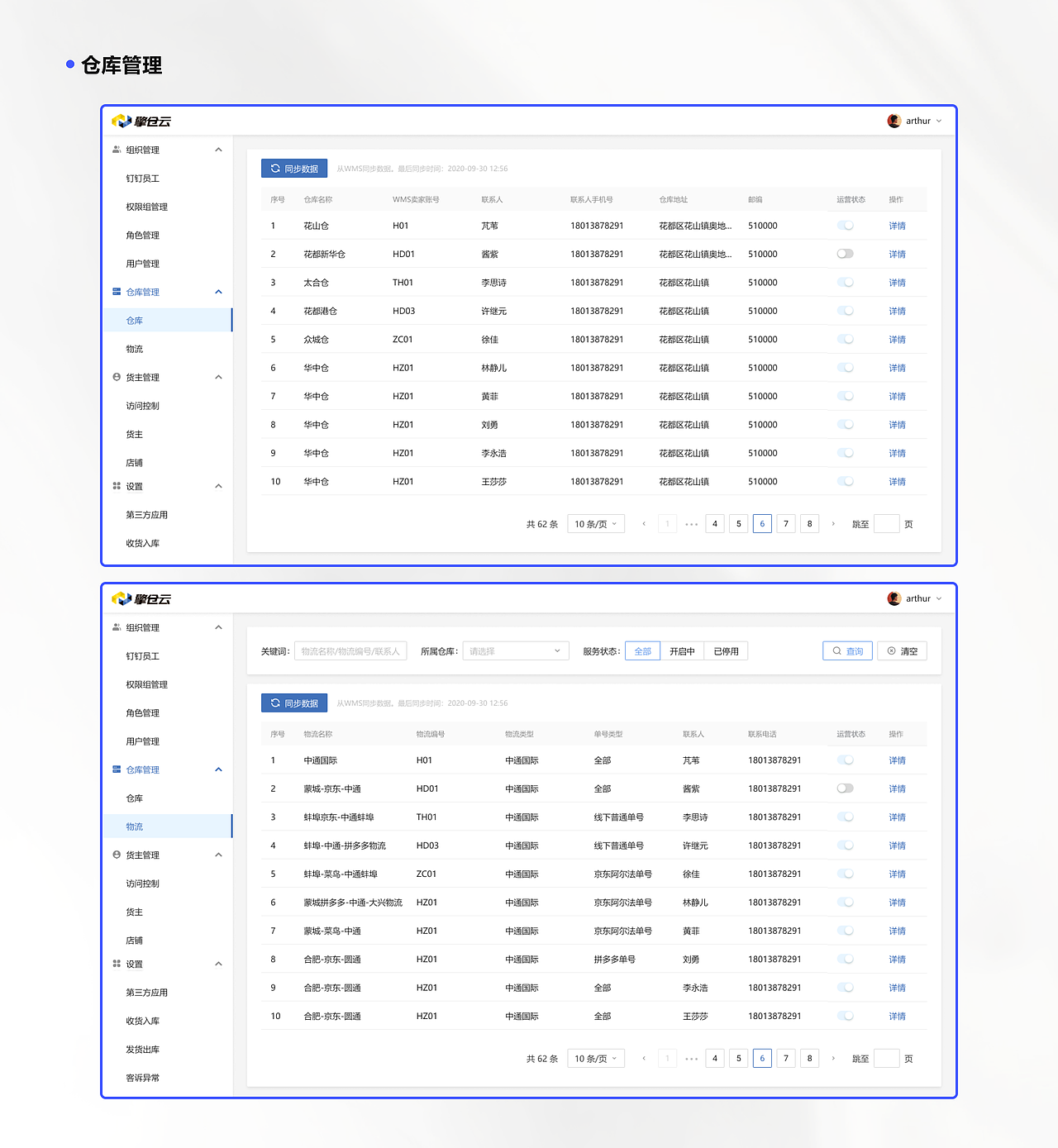Open 详情 link for 花山仓
The image size is (1058, 1148).
tap(897, 226)
